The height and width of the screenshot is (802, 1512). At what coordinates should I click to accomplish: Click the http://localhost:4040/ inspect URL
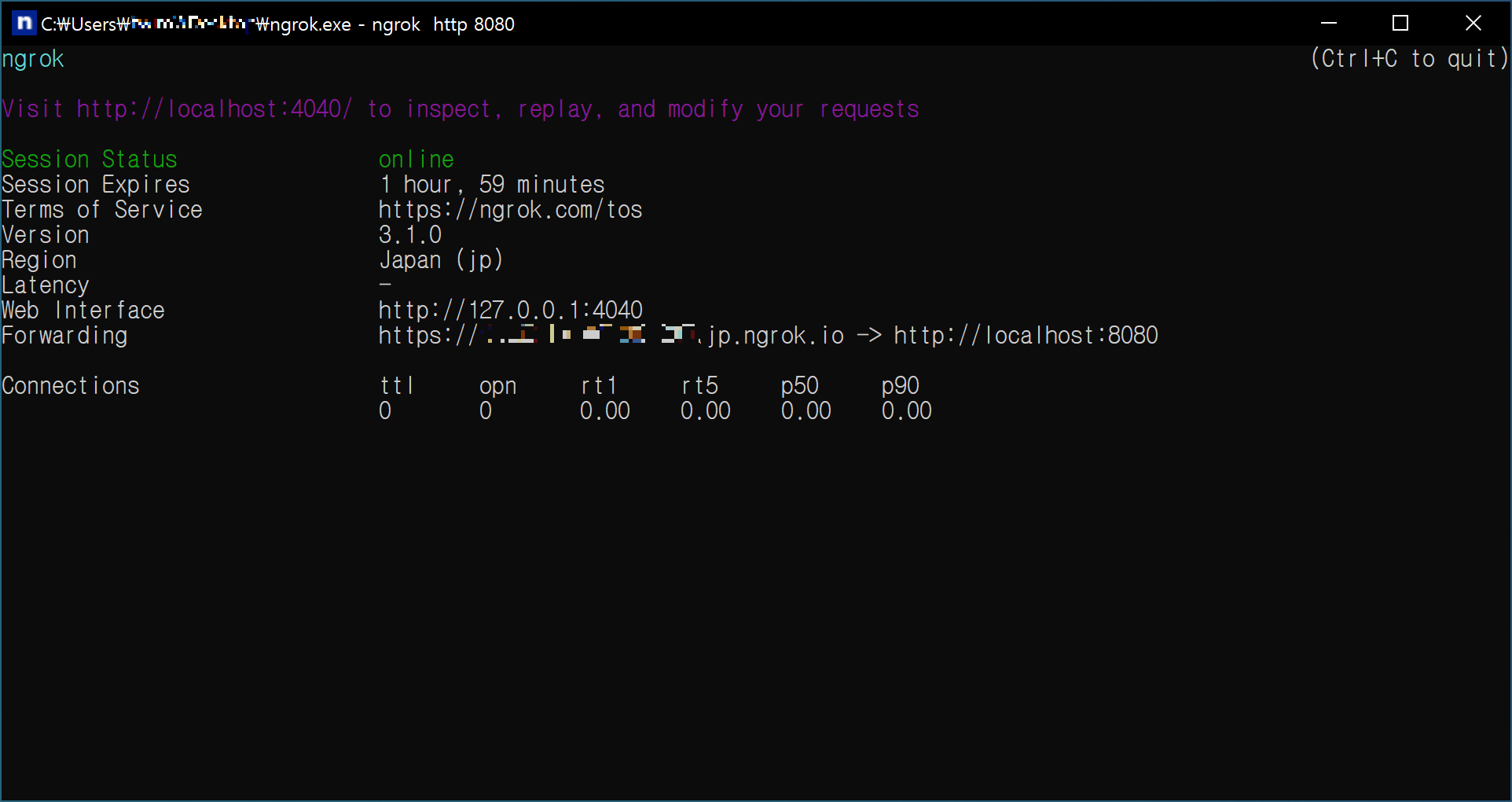(x=215, y=109)
